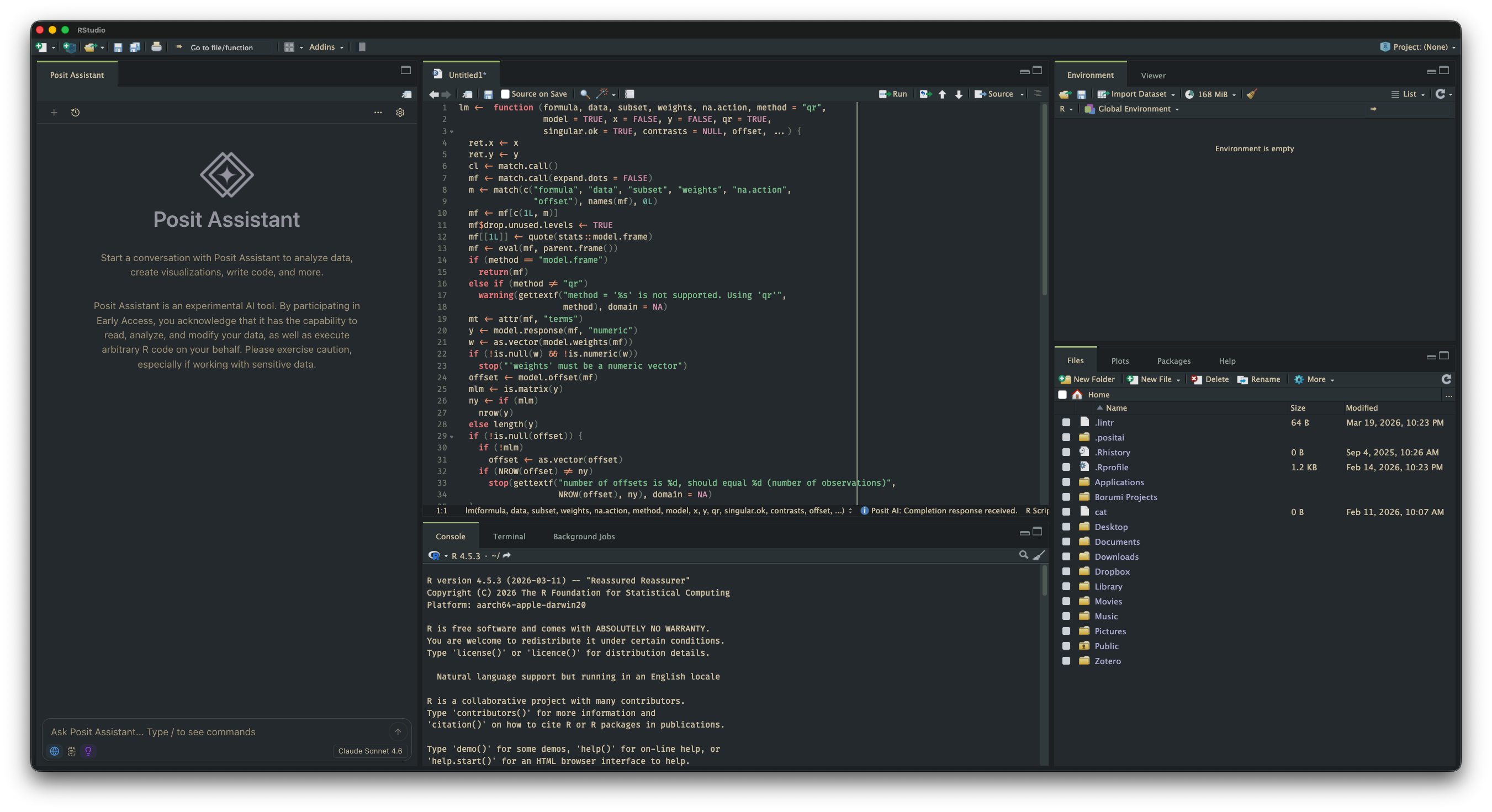Print the current file icon
The image size is (1492, 812).
156,47
